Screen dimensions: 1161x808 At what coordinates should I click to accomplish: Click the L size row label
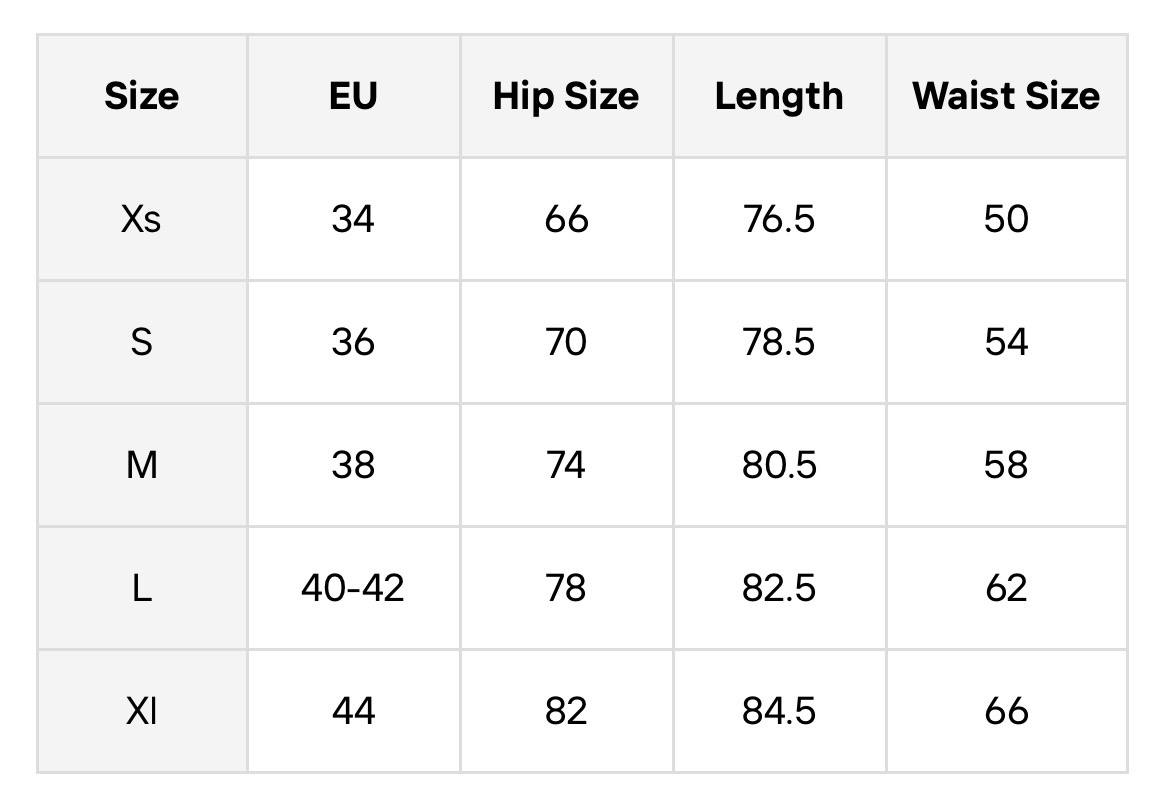[141, 588]
